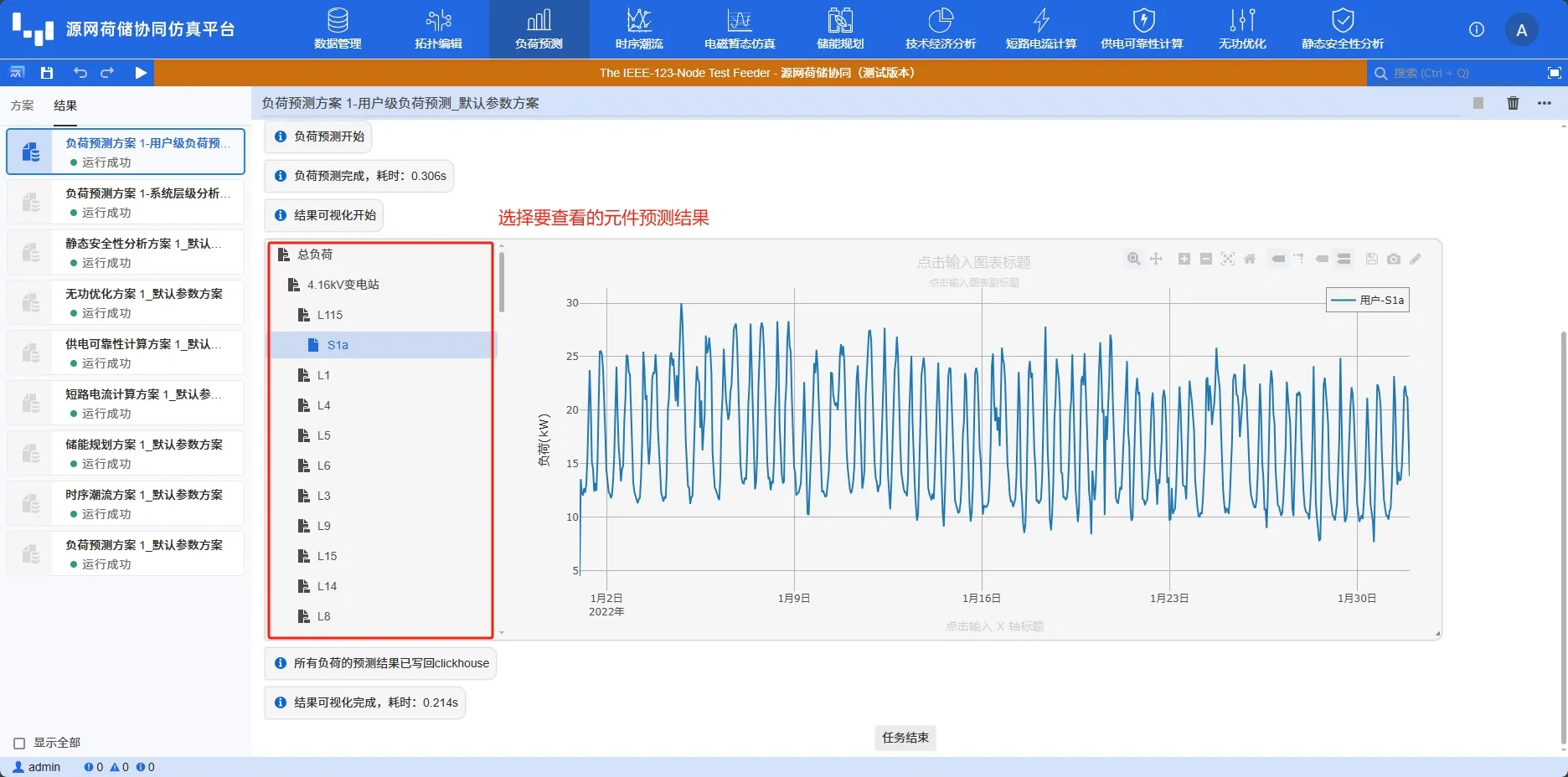The width and height of the screenshot is (1568, 777).
Task: Open result 无功优化方案 1_默认参数方案
Action: click(x=126, y=302)
